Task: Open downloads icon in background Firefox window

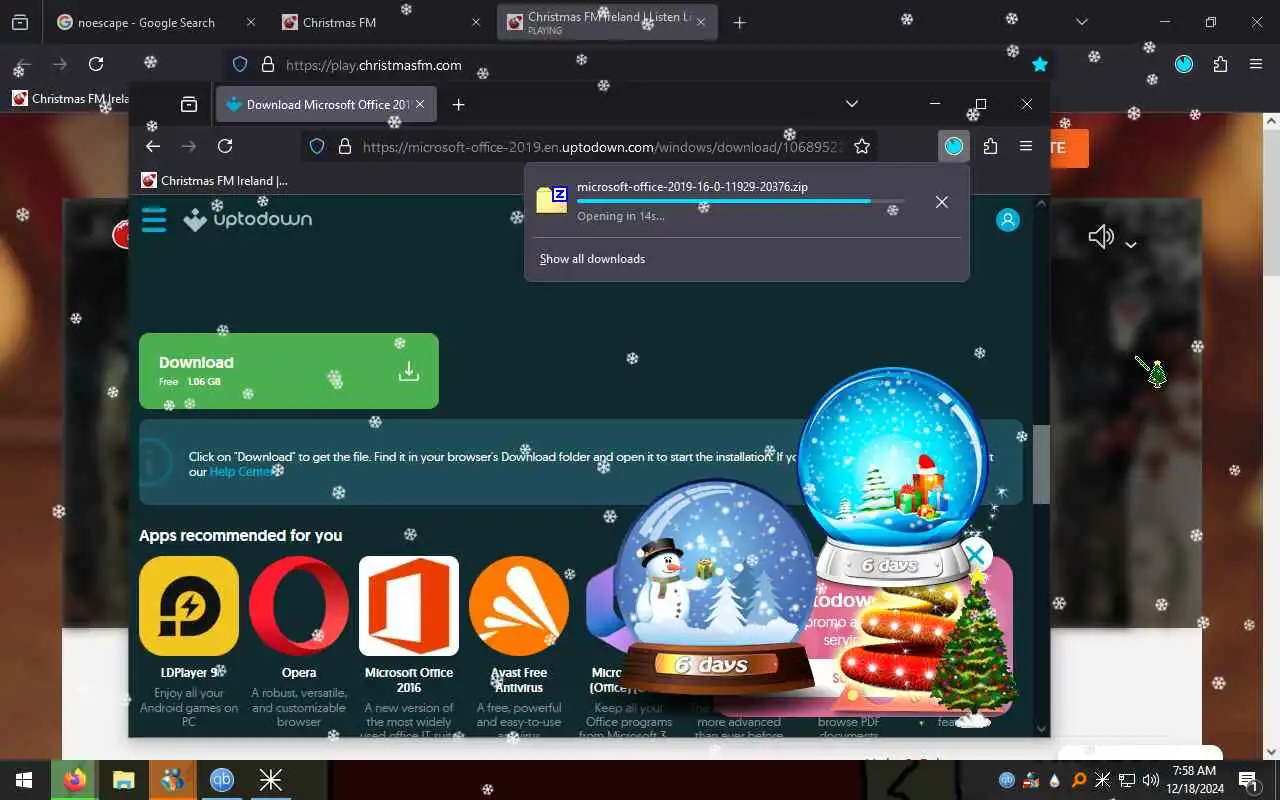Action: [x=1184, y=64]
